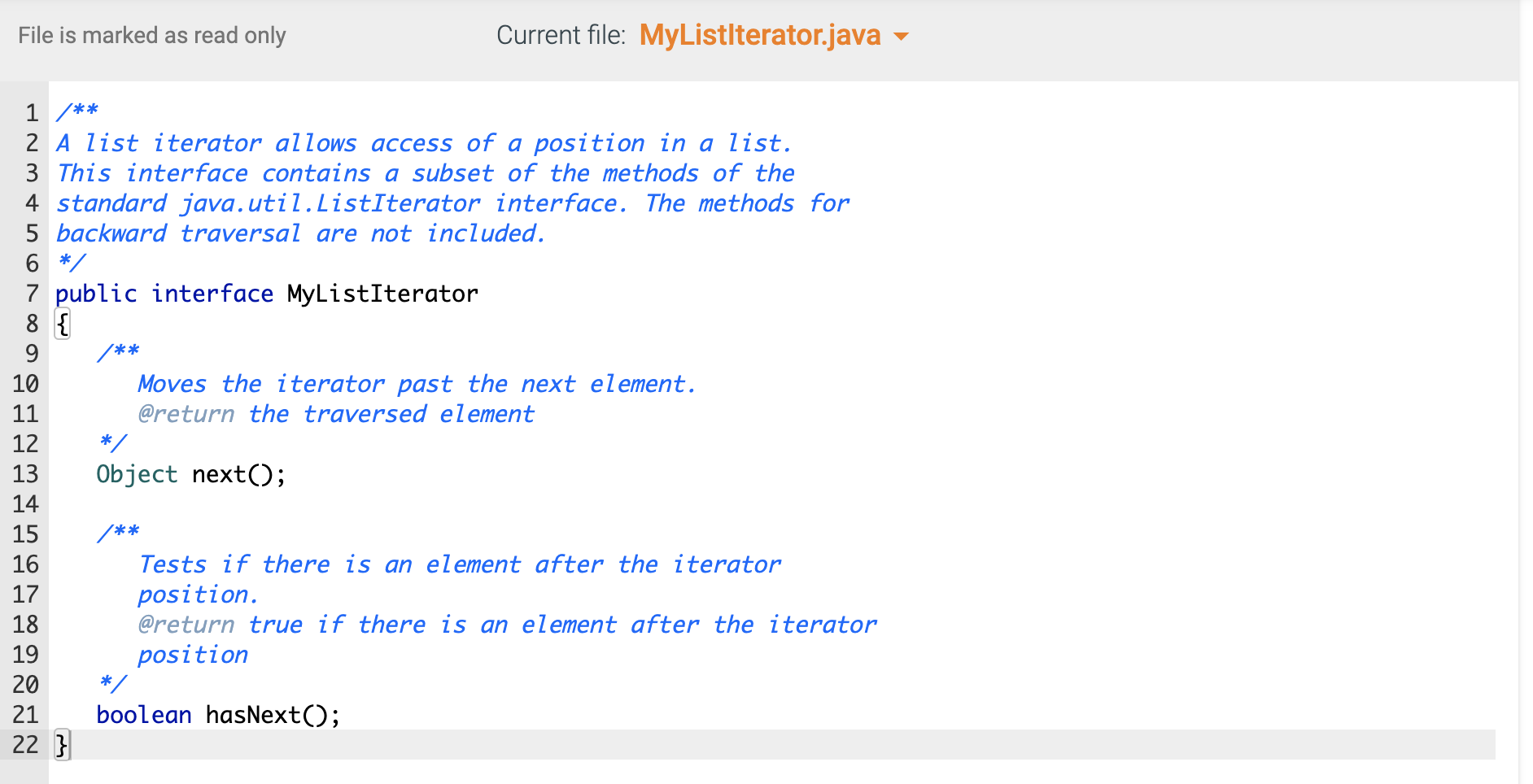This screenshot has height=784, width=1533.
Task: Click the read only notice text
Action: [151, 36]
